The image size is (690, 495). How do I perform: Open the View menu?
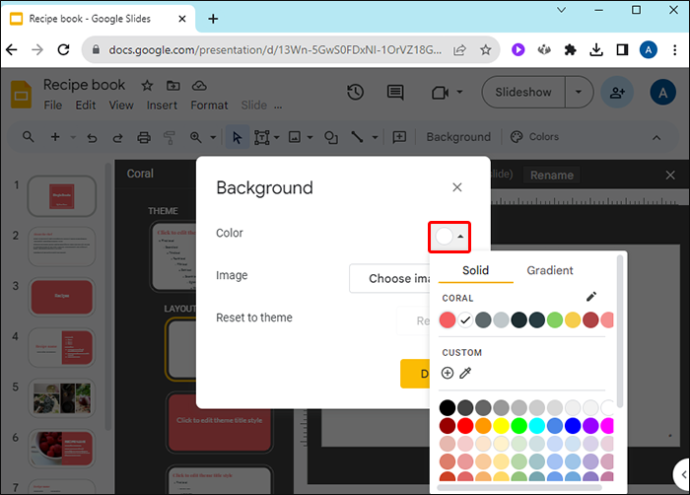point(121,105)
